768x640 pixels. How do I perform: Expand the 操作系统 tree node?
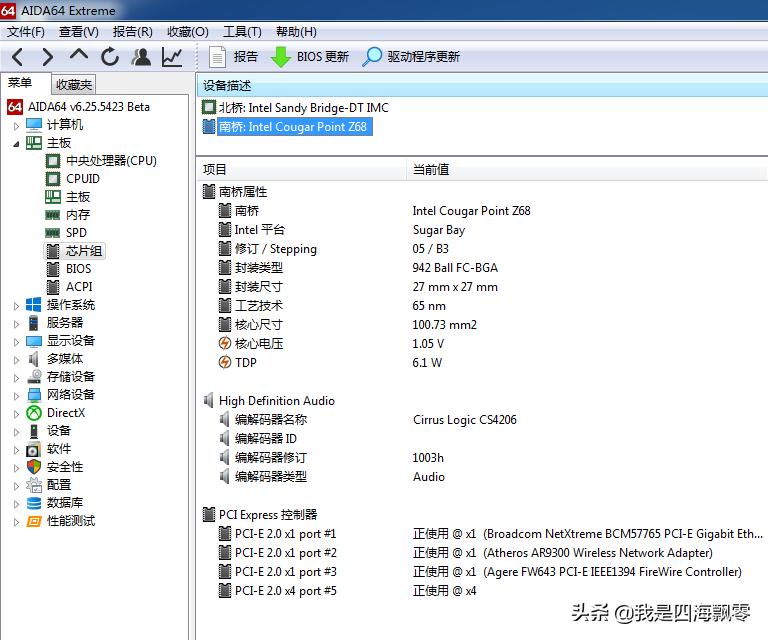pyautogui.click(x=16, y=306)
